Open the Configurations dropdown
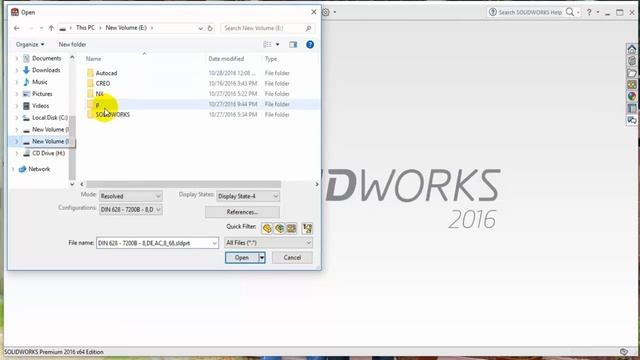 [131, 210]
